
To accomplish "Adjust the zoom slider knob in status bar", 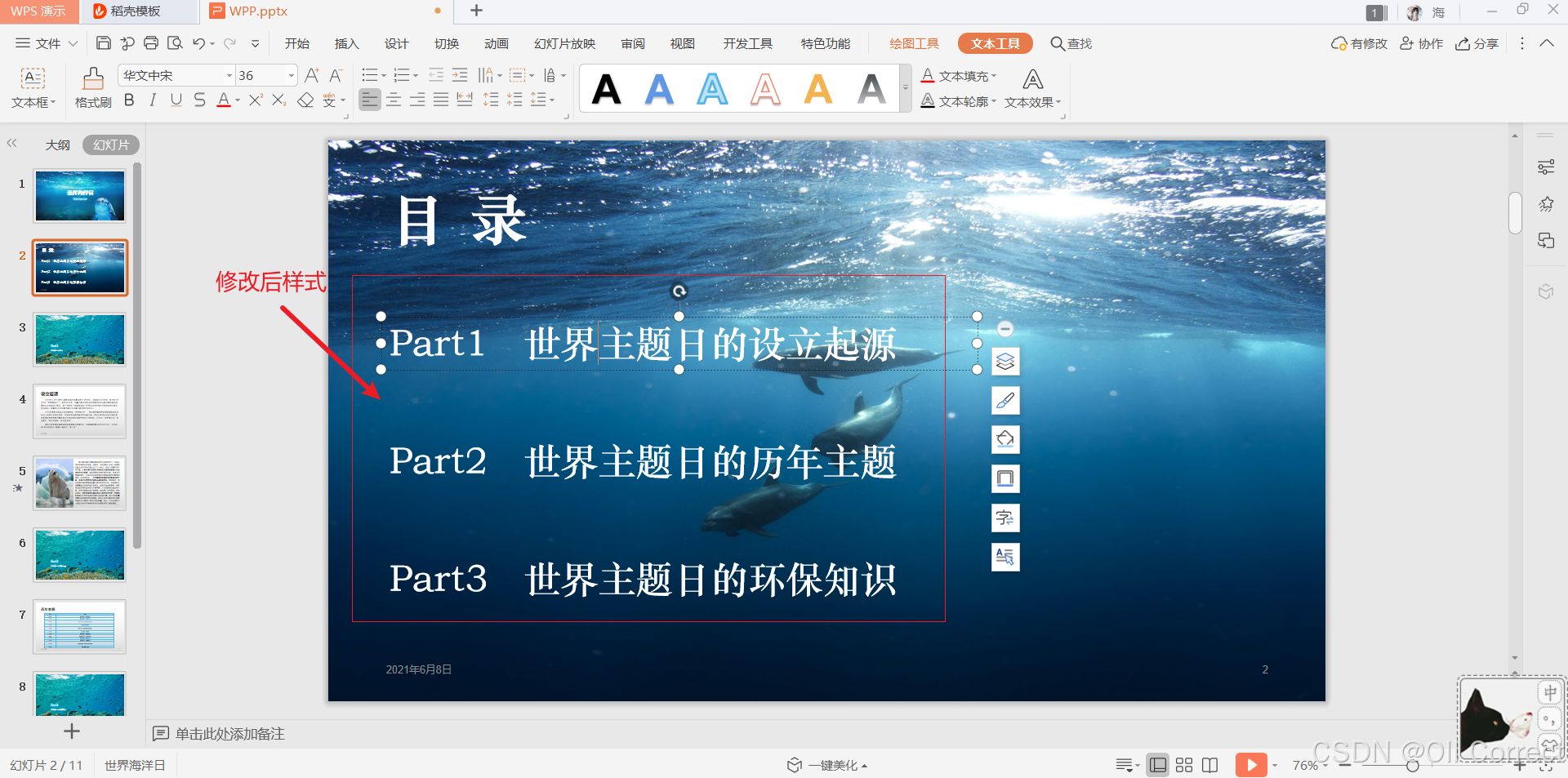I will click(1413, 765).
